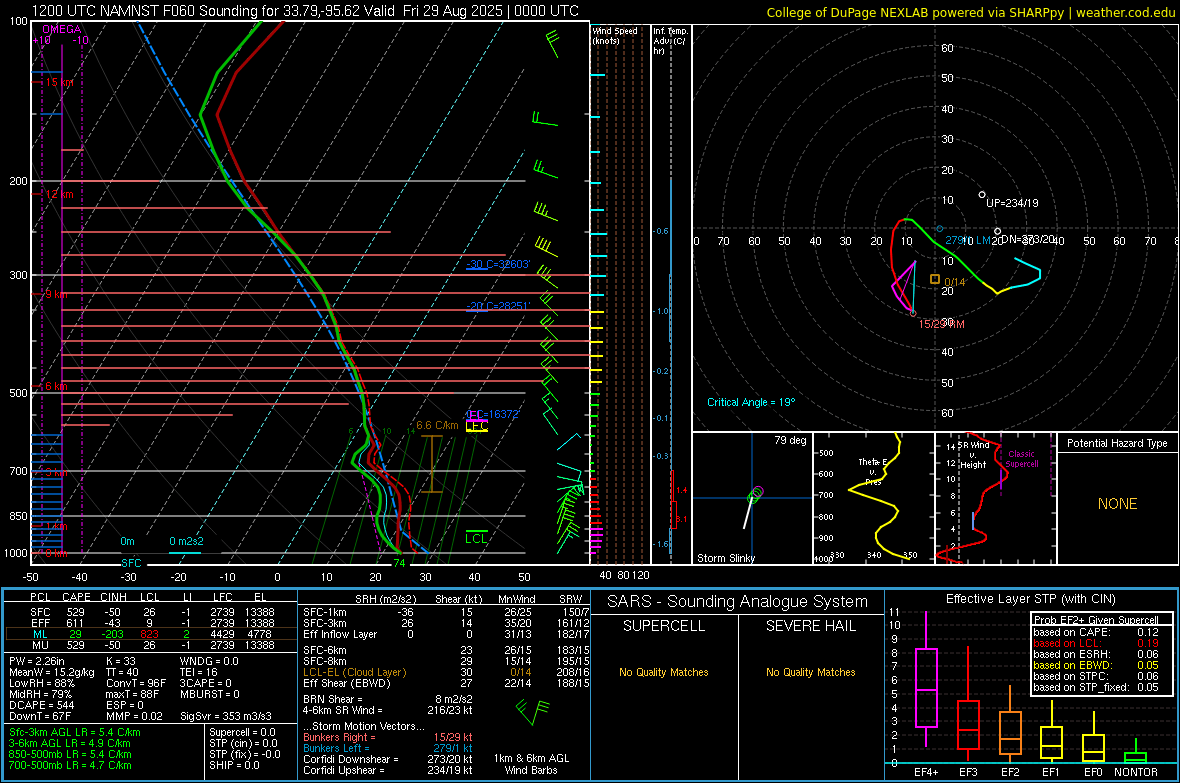Click the 0 m2s2 effective SRH label

pyautogui.click(x=186, y=541)
